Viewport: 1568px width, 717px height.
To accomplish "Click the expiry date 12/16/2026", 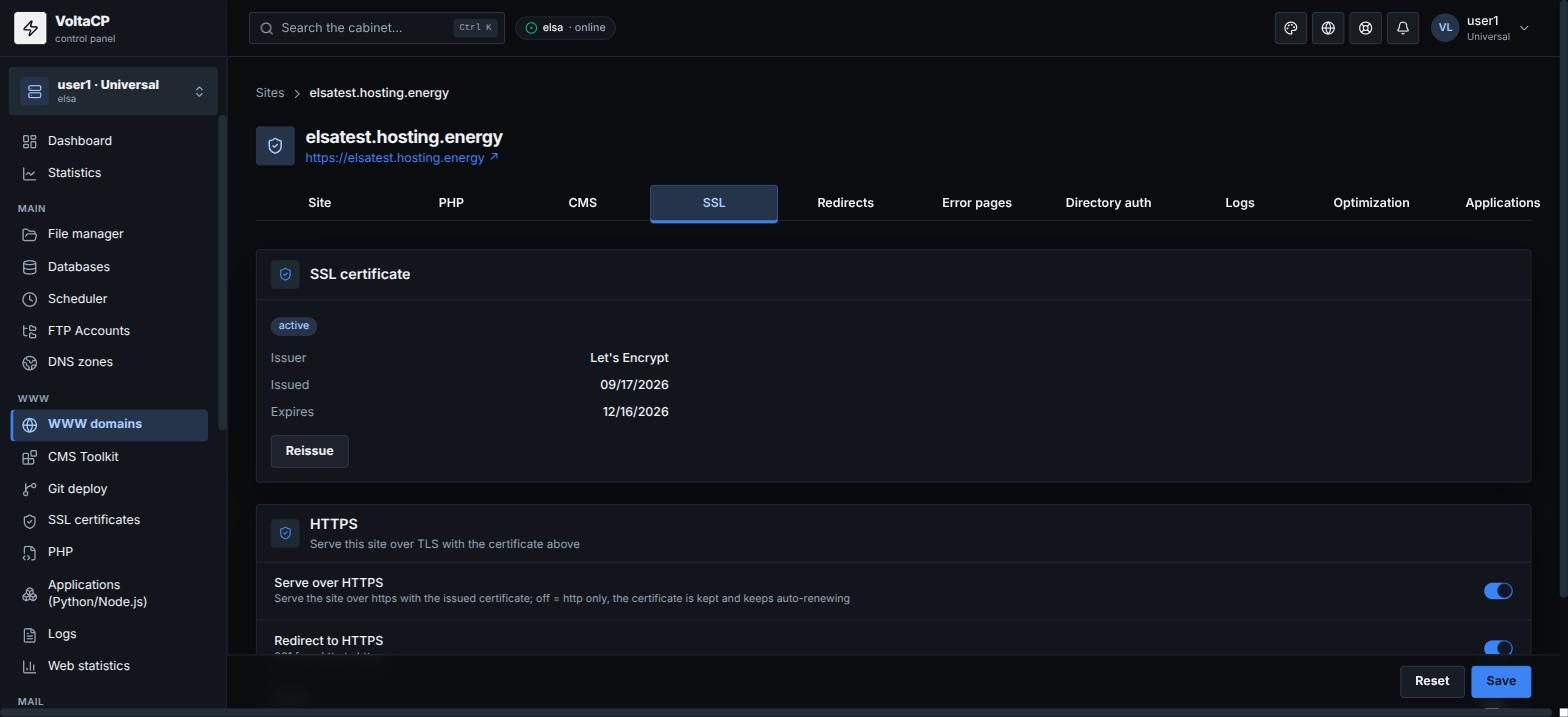I will click(635, 412).
